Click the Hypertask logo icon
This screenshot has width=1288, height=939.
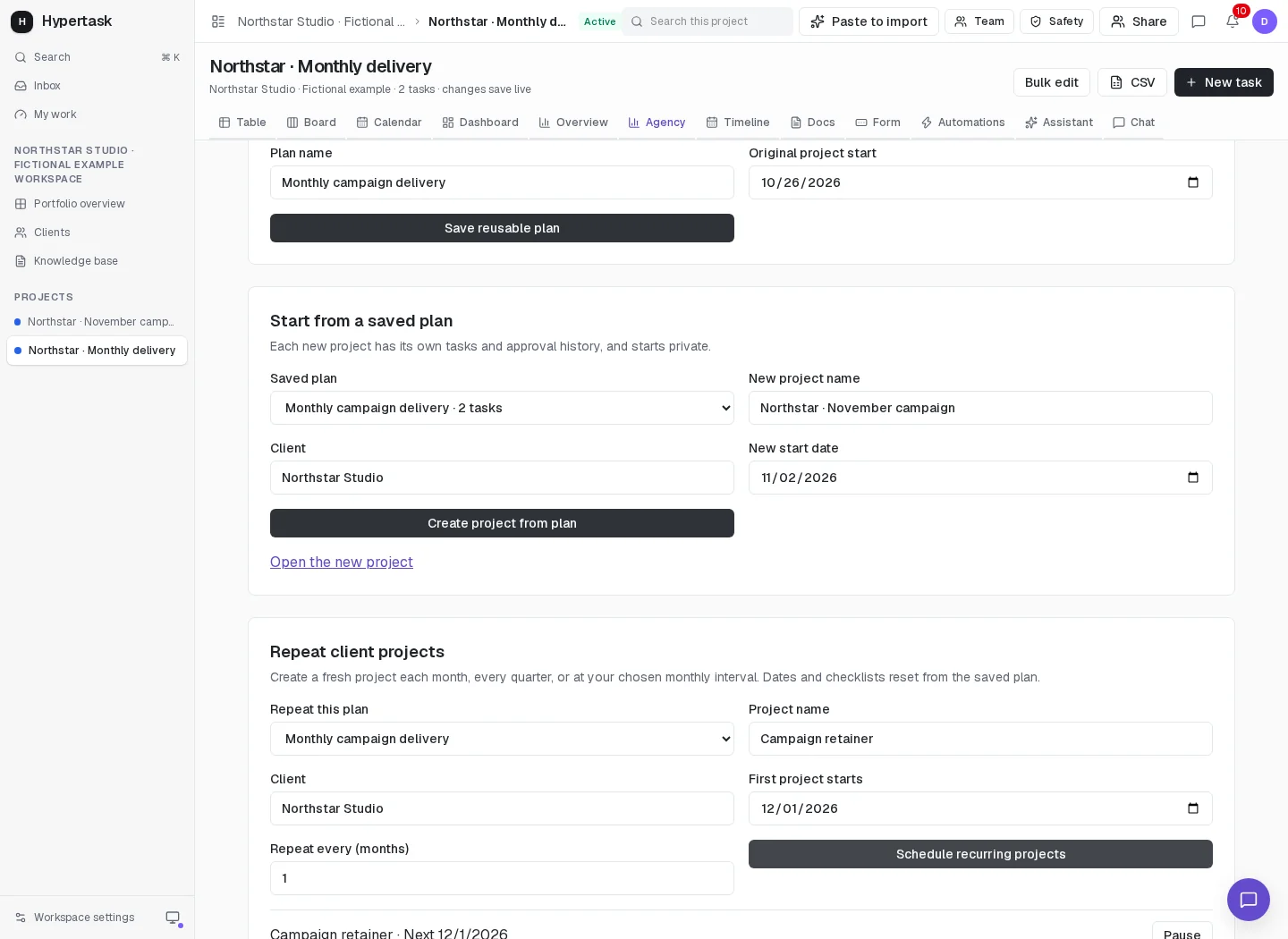21,21
